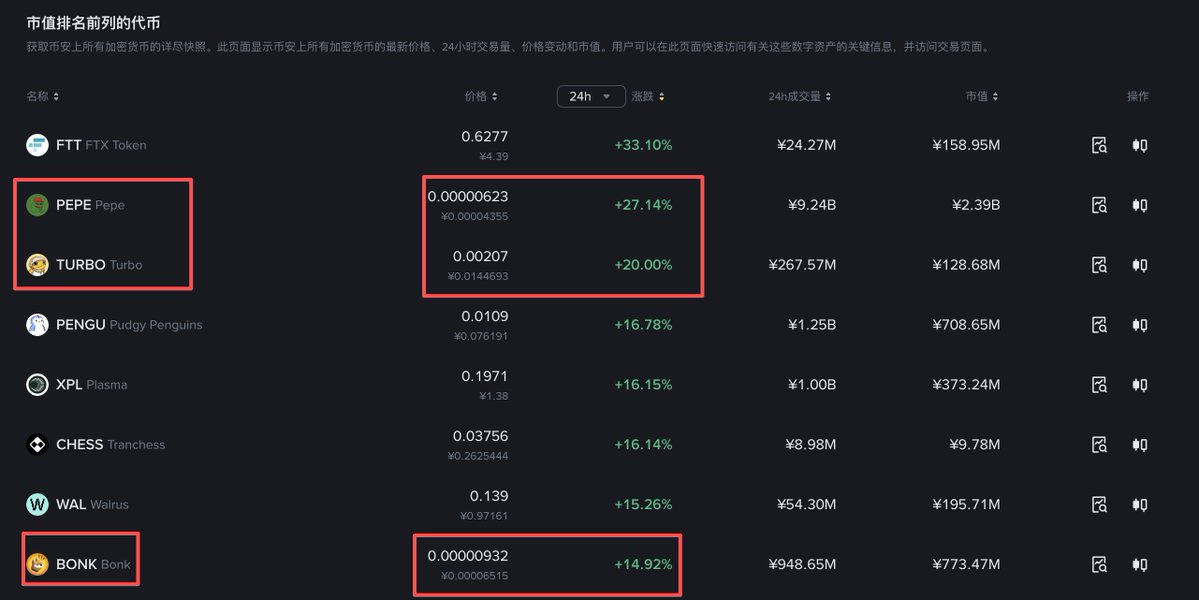Open the 24h time period dropdown
Viewport: 1199px width, 600px height.
pyautogui.click(x=590, y=96)
